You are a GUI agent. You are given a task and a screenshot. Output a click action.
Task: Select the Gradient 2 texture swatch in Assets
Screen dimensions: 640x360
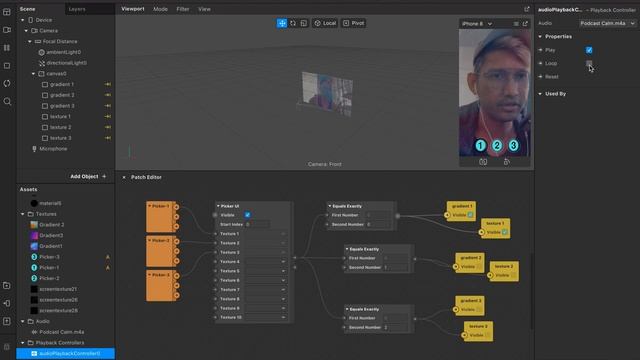pos(34,225)
